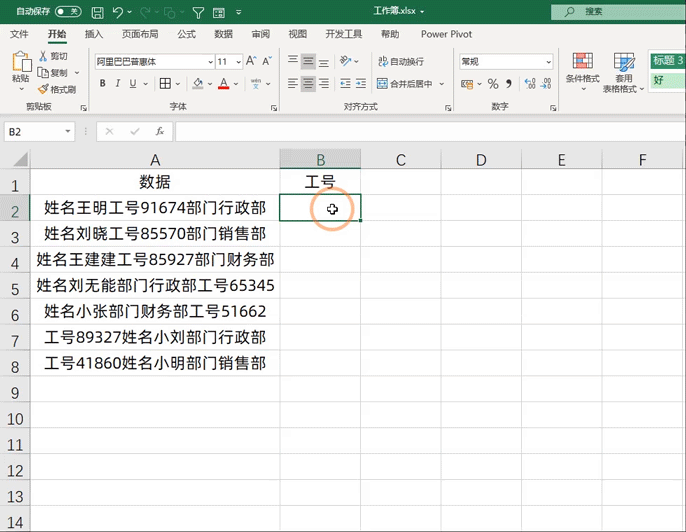Image resolution: width=686 pixels, height=532 pixels.
Task: Click the 粘贴 paste icon
Action: 21,61
